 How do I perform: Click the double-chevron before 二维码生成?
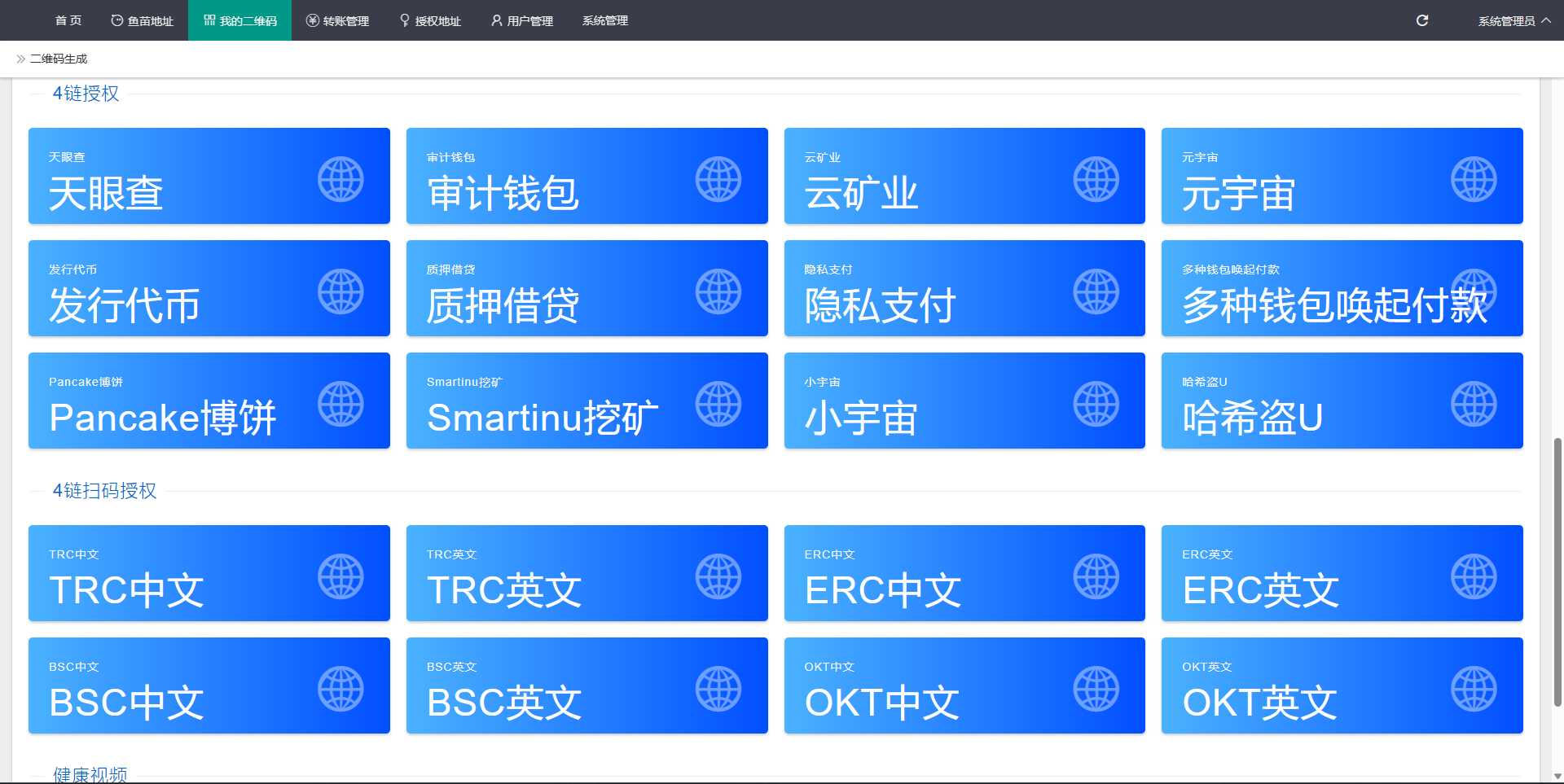(x=20, y=59)
